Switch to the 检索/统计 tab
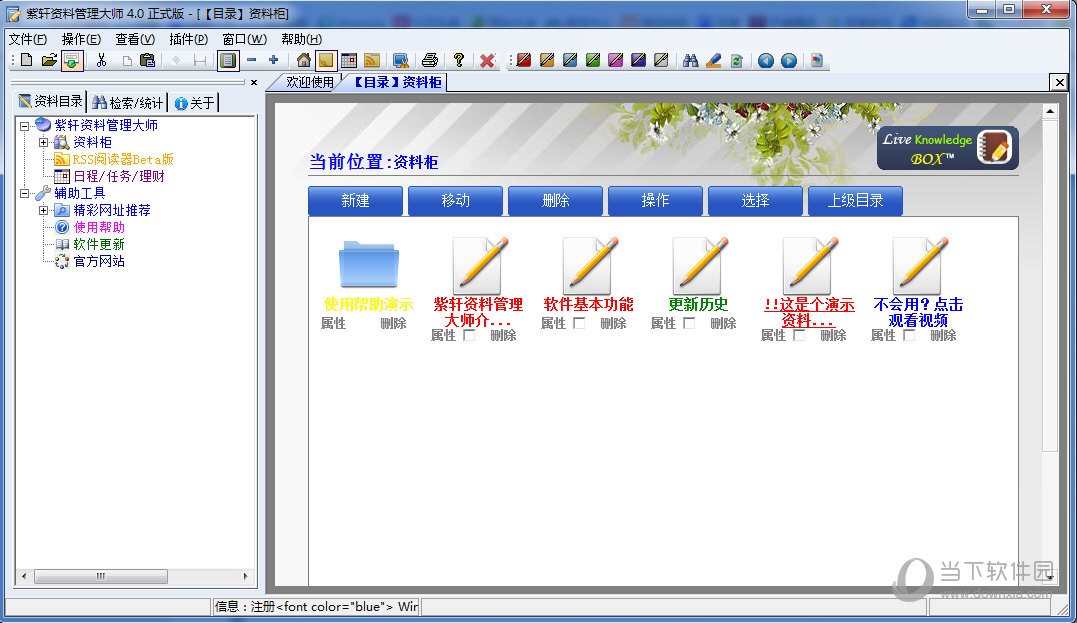 [128, 102]
